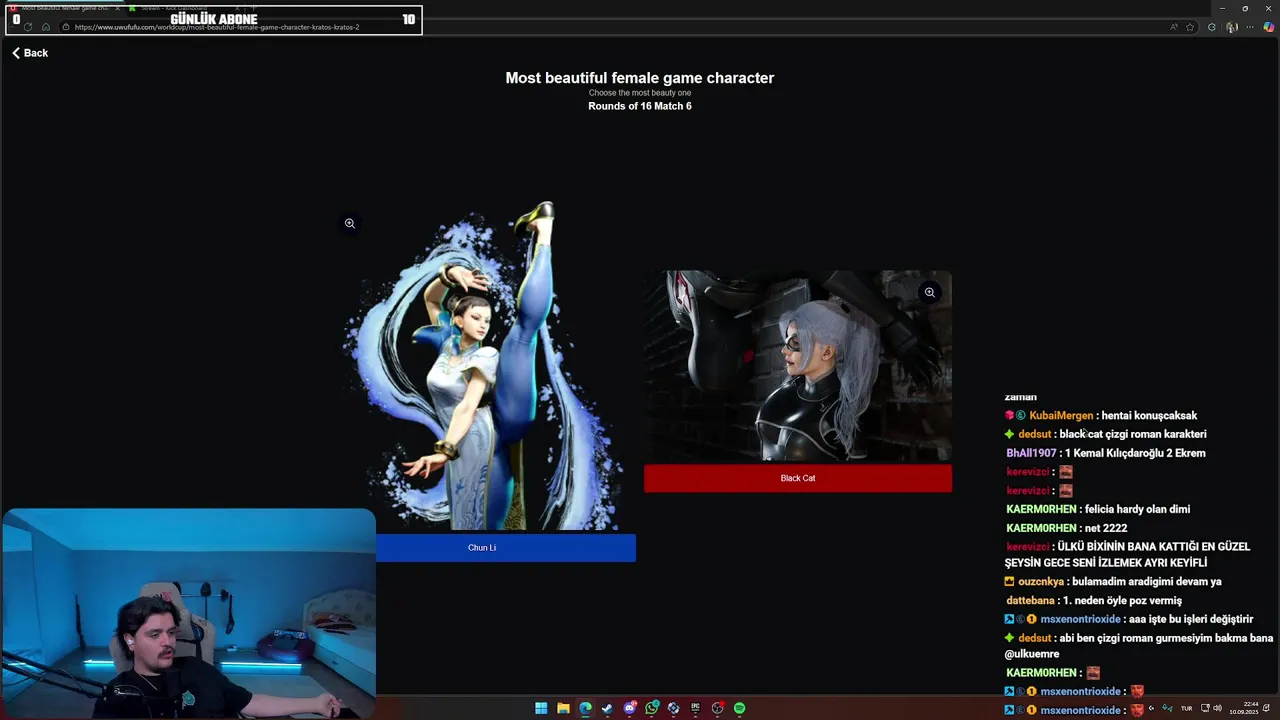Go back using the Back link
The image size is (1280, 720).
point(30,53)
